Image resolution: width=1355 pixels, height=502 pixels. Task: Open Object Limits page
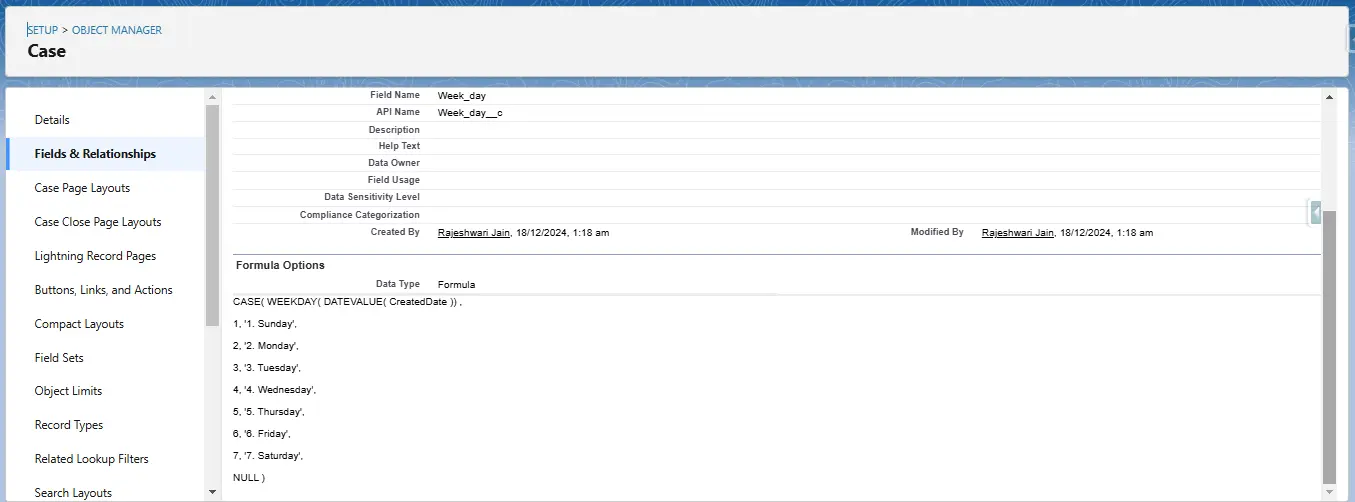pyautogui.click(x=68, y=391)
